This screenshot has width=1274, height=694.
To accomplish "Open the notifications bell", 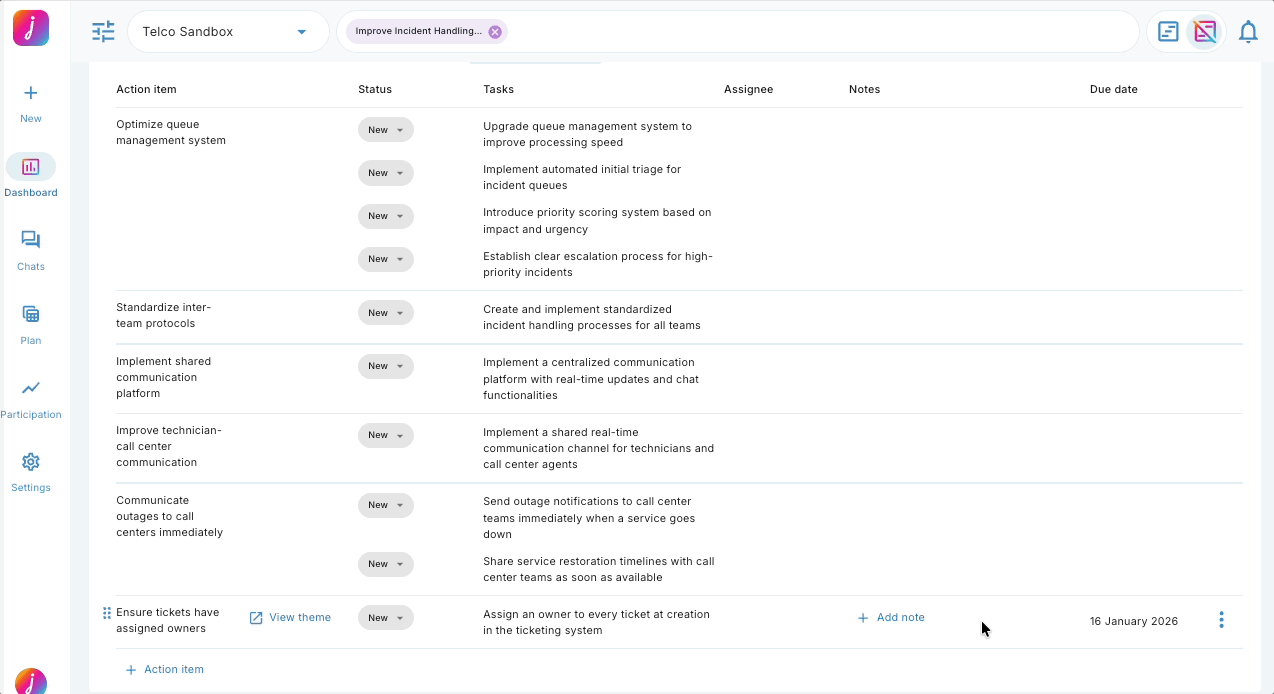I will 1247,32.
